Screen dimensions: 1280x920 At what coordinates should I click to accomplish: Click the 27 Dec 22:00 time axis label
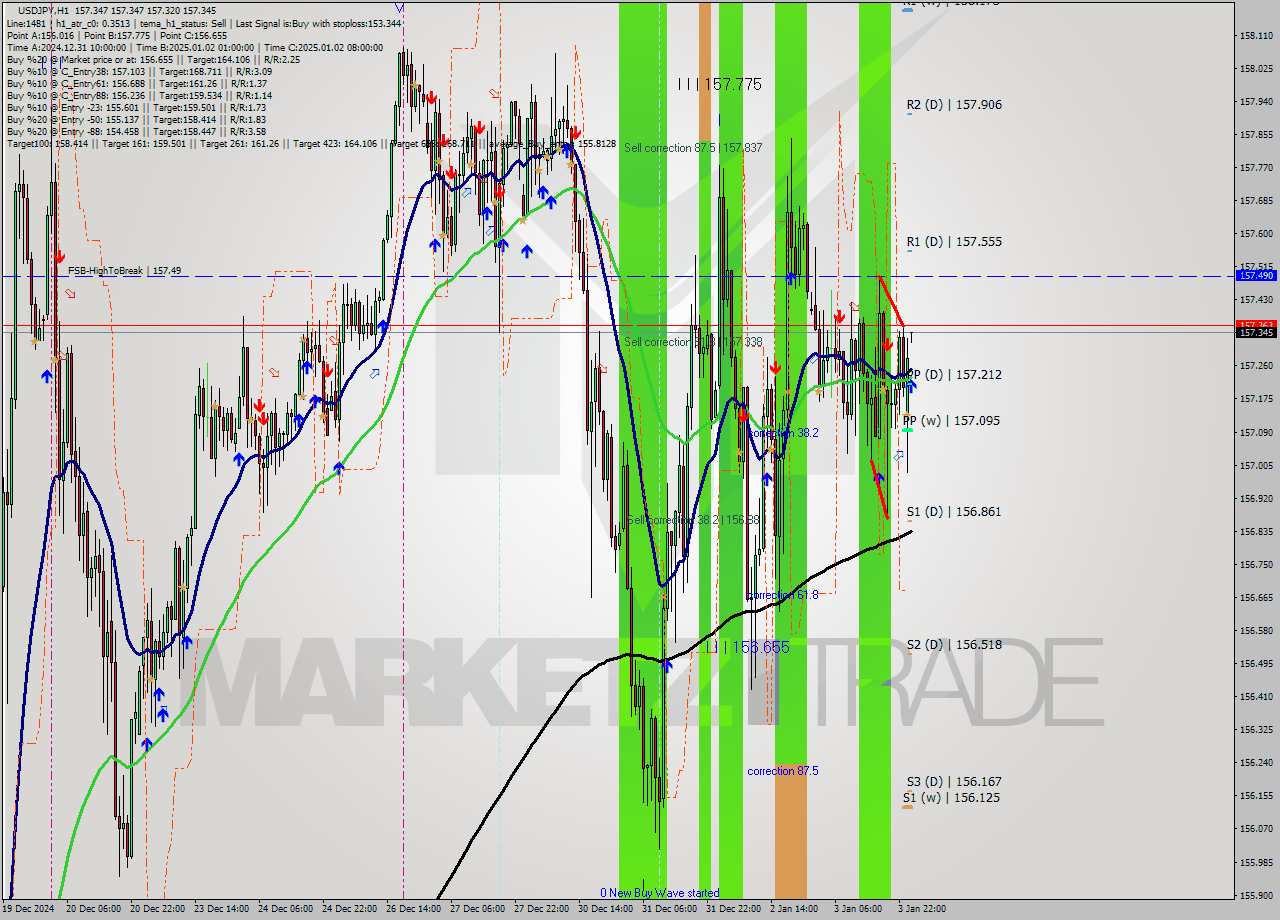(541, 909)
